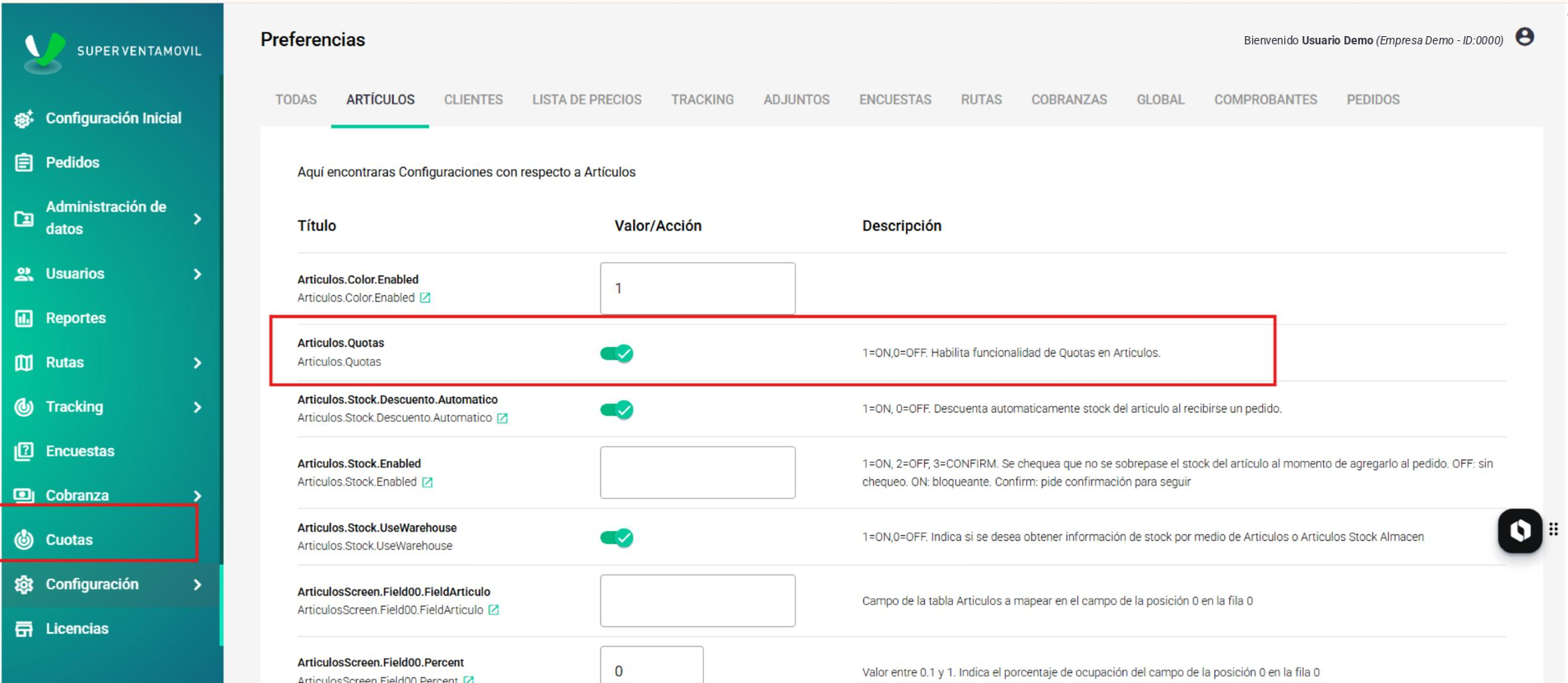The height and width of the screenshot is (683, 1568).
Task: Open Licencias in the sidebar
Action: point(77,629)
